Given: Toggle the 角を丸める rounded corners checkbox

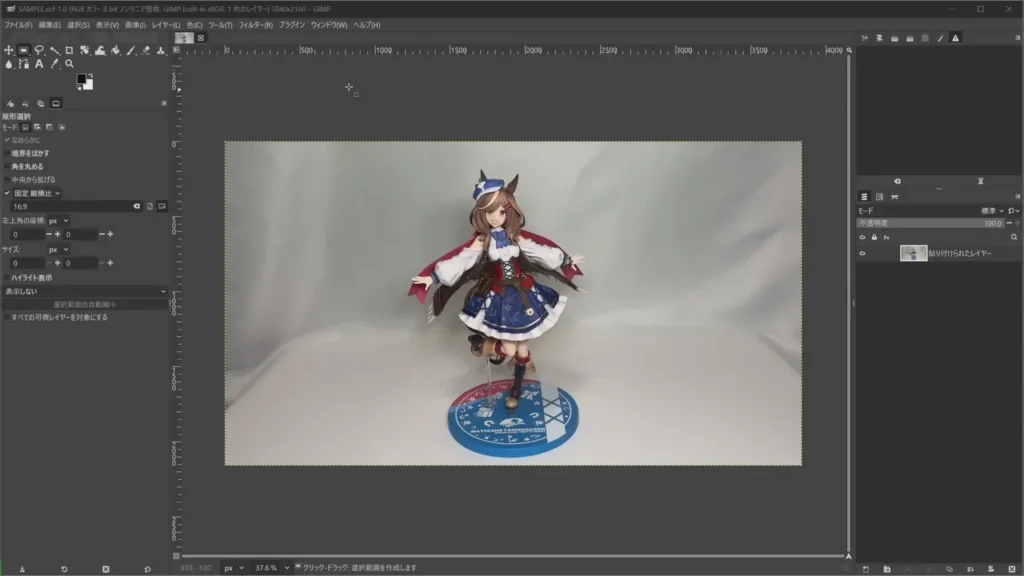Looking at the screenshot, I should coord(7,167).
